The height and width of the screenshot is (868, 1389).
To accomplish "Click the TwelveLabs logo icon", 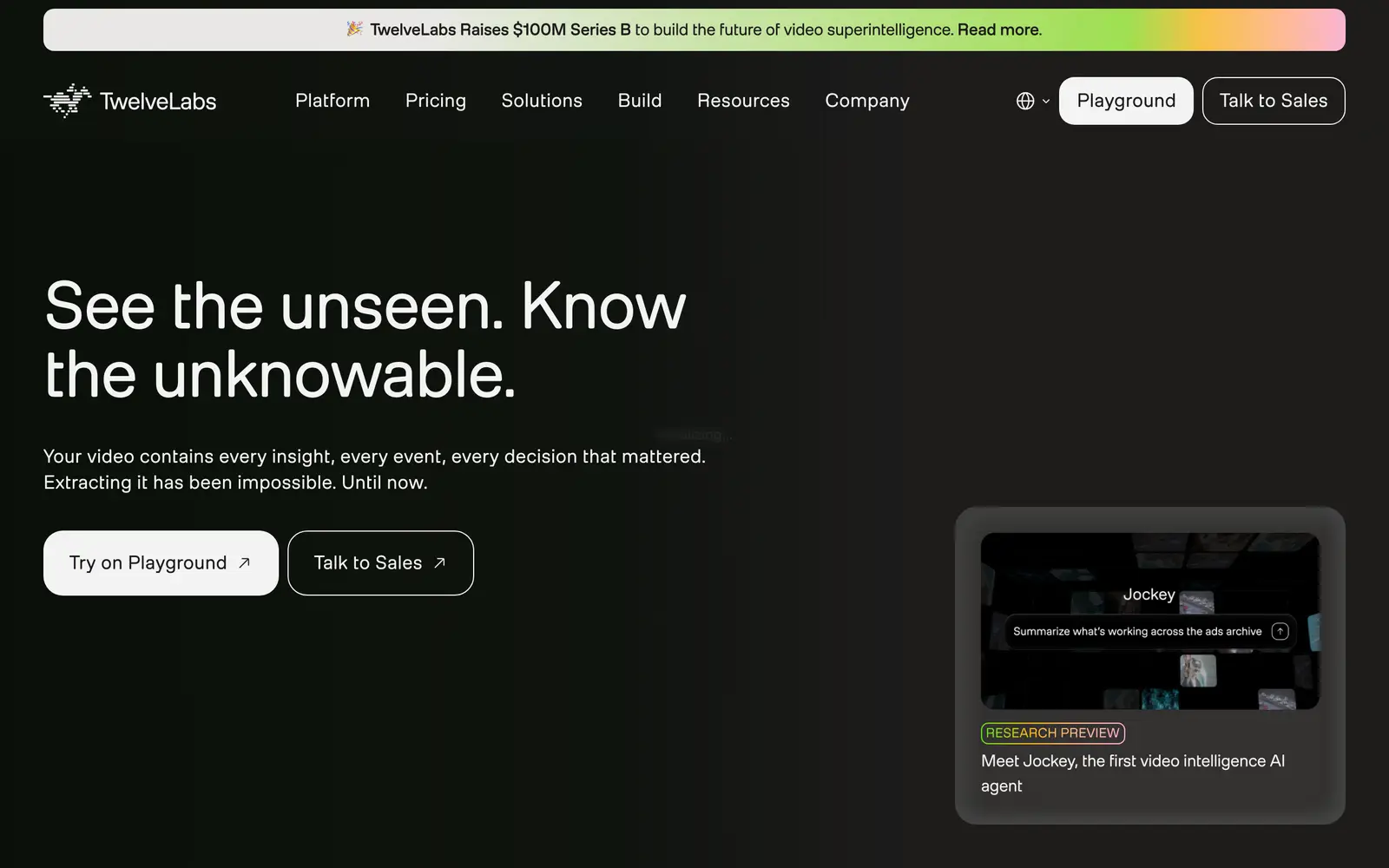I will tap(68, 101).
